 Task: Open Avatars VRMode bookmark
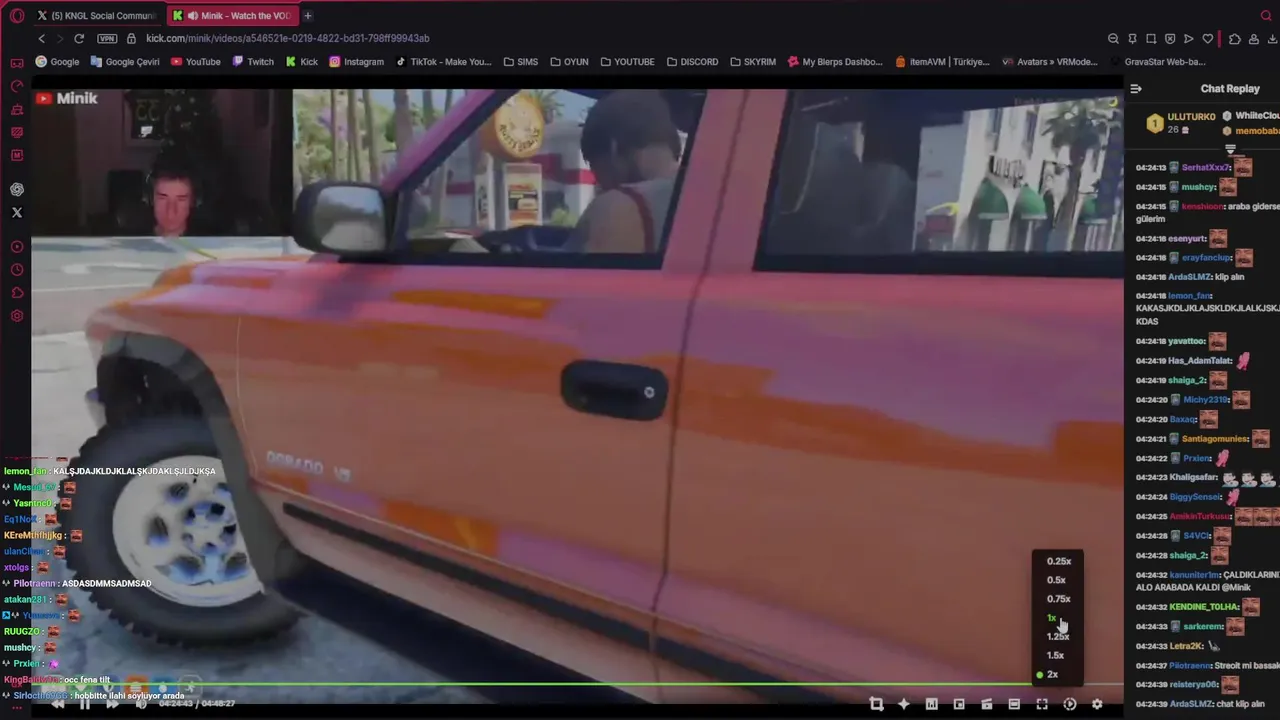[x=1049, y=61]
